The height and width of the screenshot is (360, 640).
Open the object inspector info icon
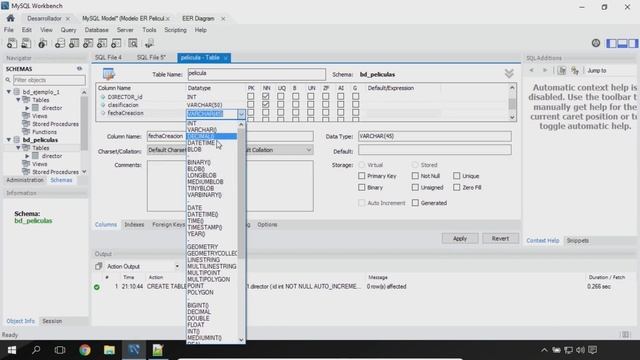click(x=42, y=43)
